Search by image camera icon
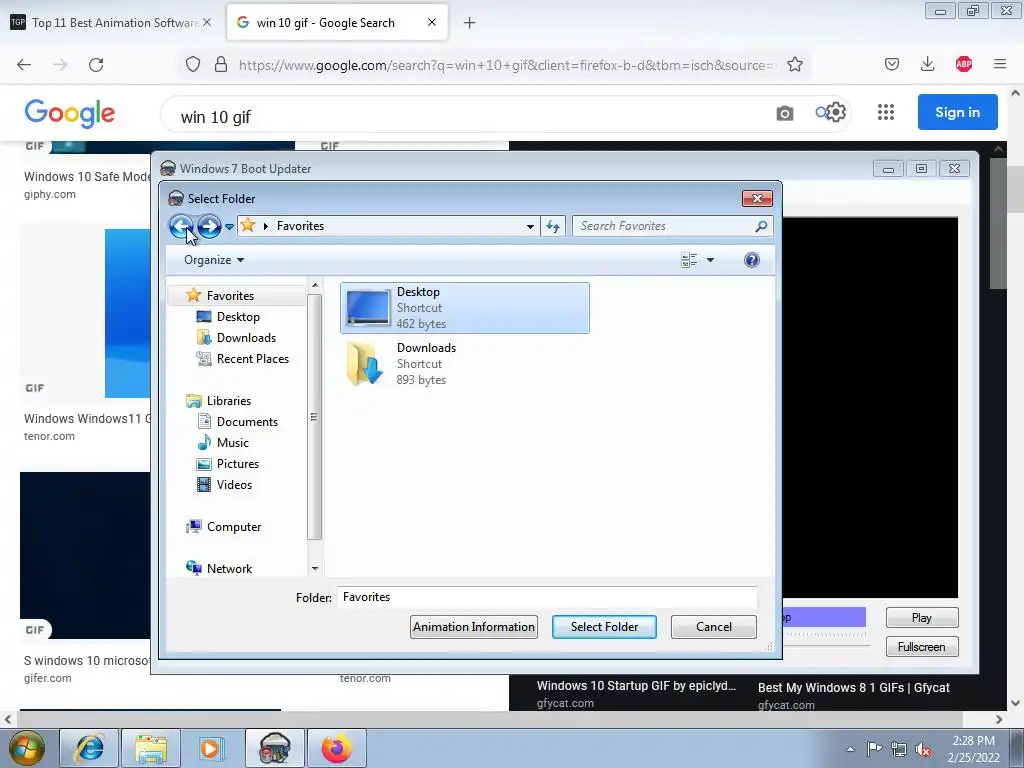Viewport: 1024px width, 768px height. (x=785, y=114)
